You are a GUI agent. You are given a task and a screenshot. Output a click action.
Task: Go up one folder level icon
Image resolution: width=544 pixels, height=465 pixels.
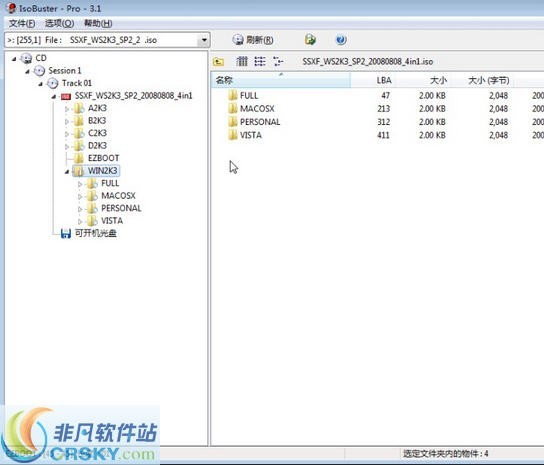coord(219,62)
